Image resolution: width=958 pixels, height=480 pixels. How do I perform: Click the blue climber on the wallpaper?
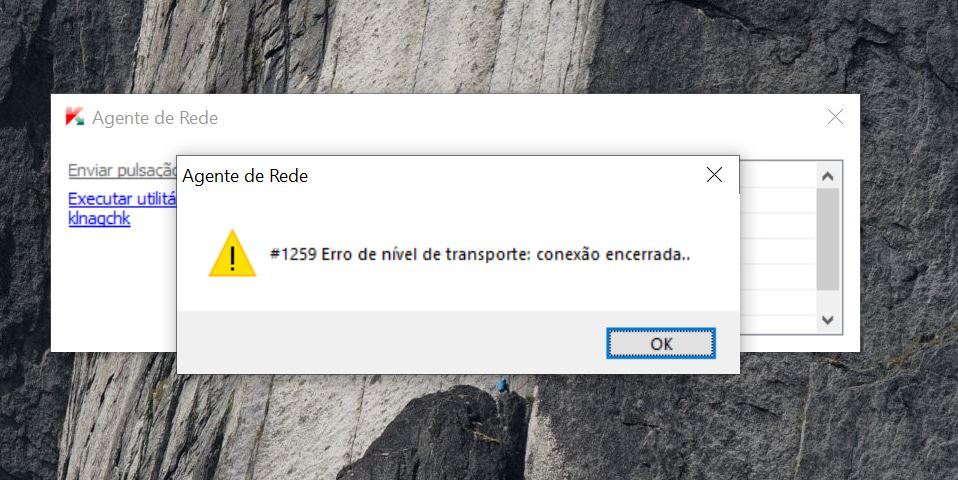(503, 385)
